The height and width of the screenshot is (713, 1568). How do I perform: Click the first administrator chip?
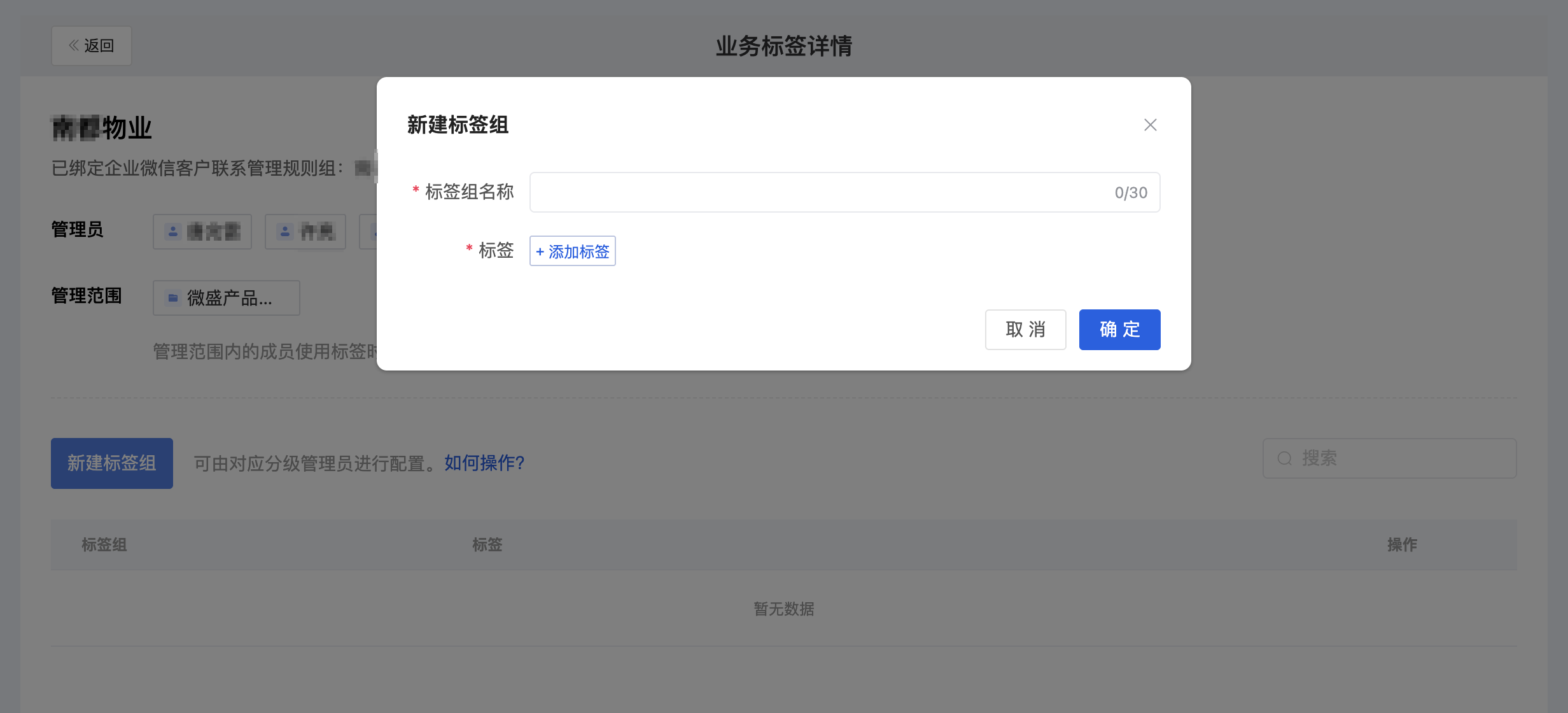tap(202, 232)
